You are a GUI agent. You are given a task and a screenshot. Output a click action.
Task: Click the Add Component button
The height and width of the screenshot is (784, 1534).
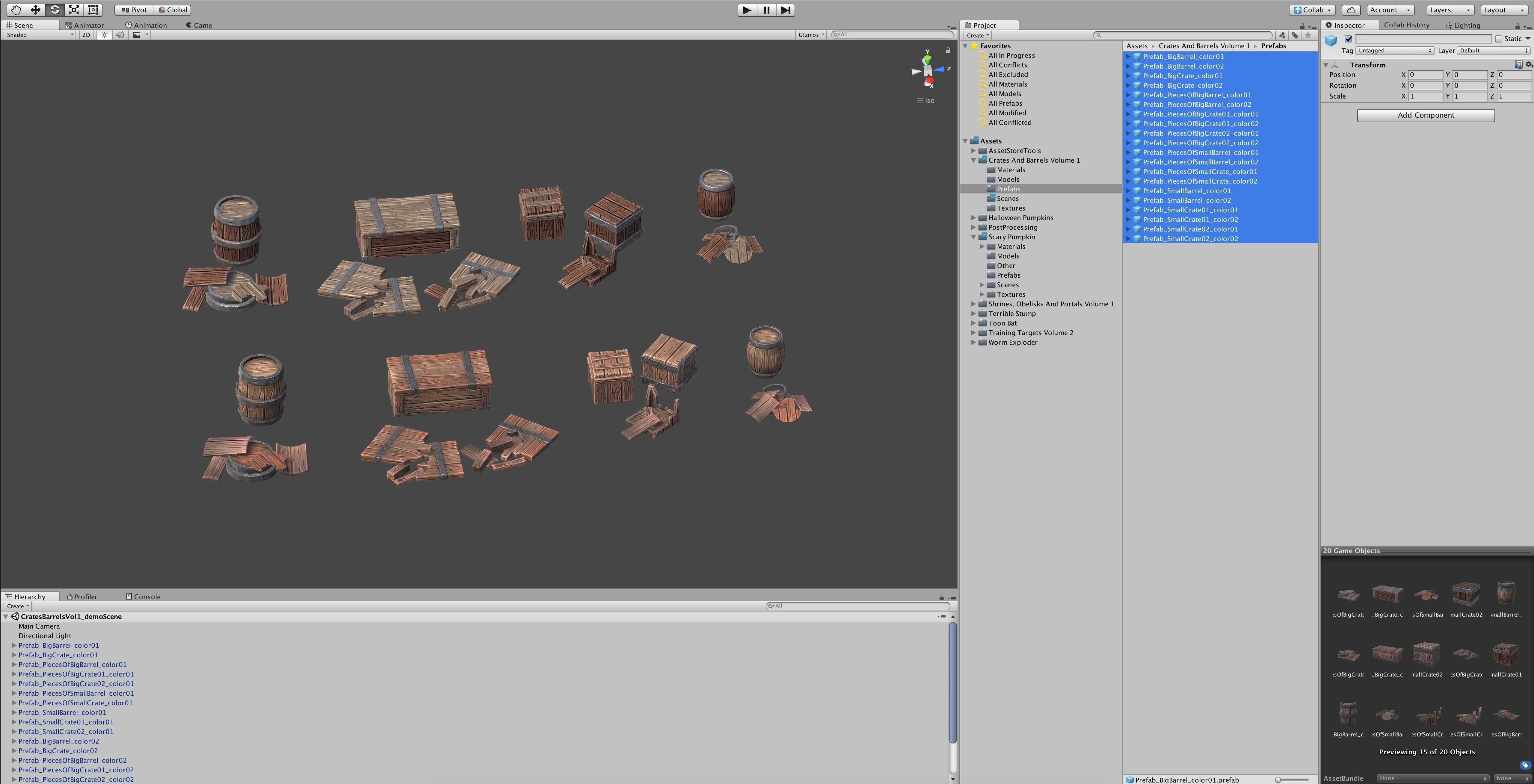pyautogui.click(x=1426, y=115)
